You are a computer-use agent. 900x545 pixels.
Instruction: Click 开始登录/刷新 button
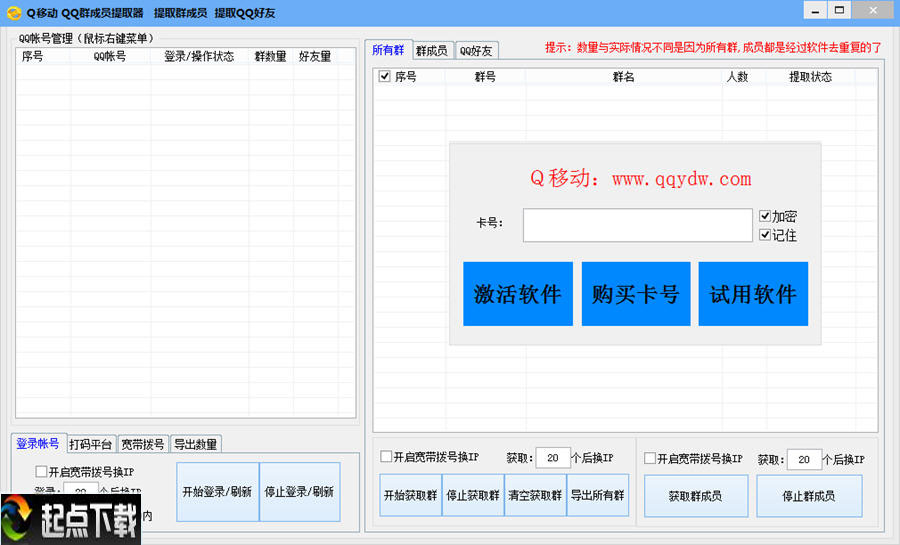click(x=218, y=492)
